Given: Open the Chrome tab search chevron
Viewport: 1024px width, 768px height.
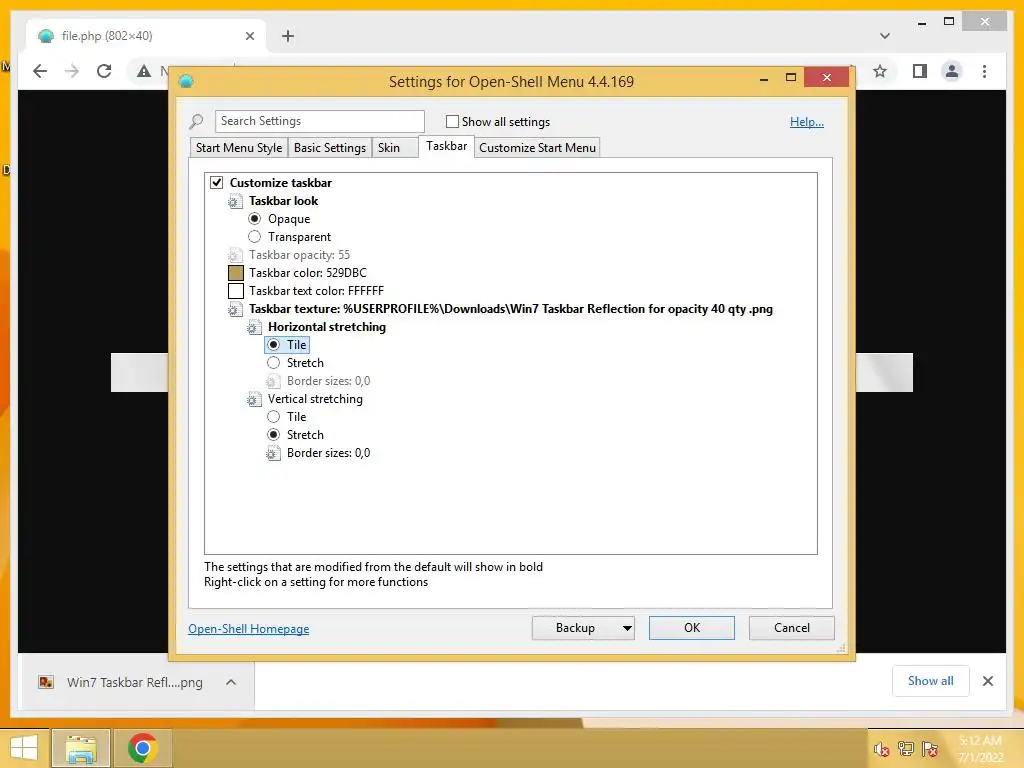Looking at the screenshot, I should (884, 36).
